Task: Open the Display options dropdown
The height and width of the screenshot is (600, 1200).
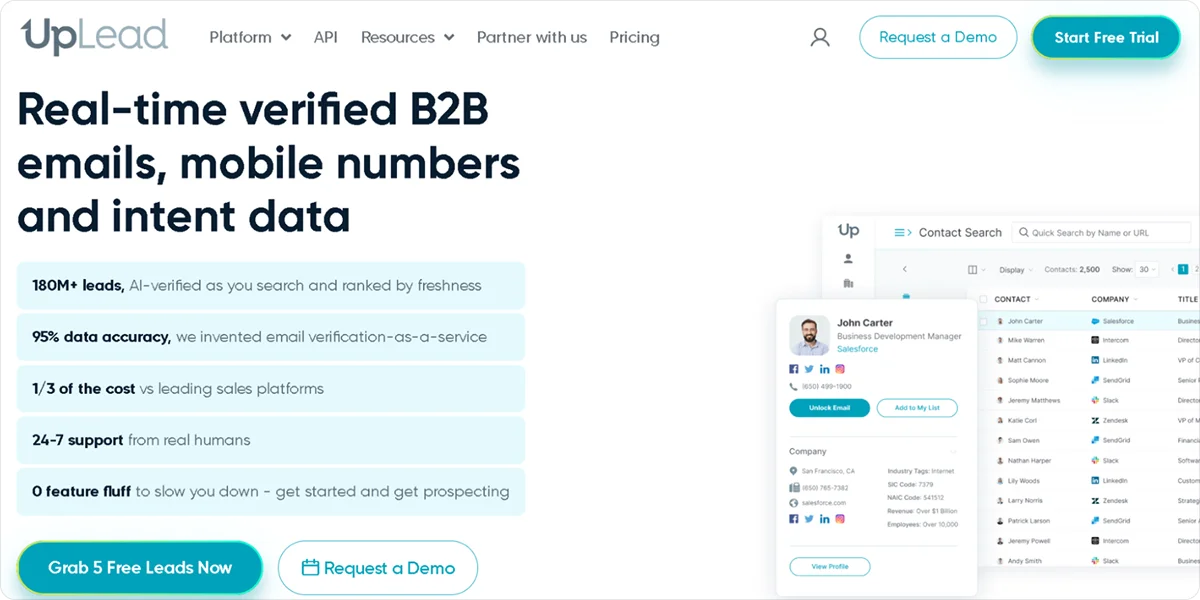Action: [x=1012, y=269]
